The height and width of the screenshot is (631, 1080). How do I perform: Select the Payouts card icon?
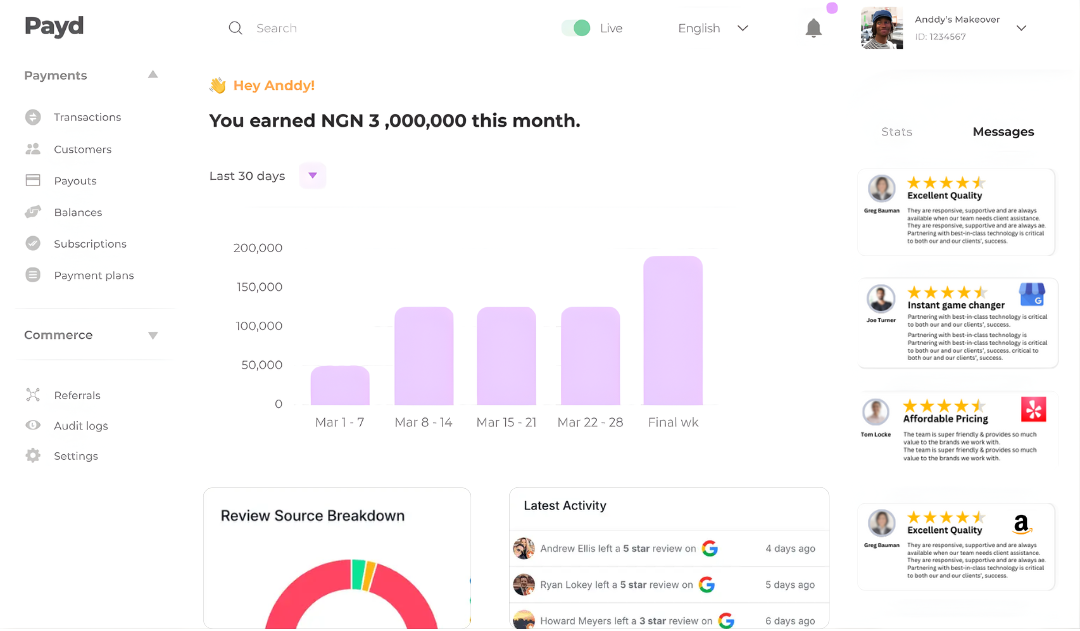[x=33, y=181]
